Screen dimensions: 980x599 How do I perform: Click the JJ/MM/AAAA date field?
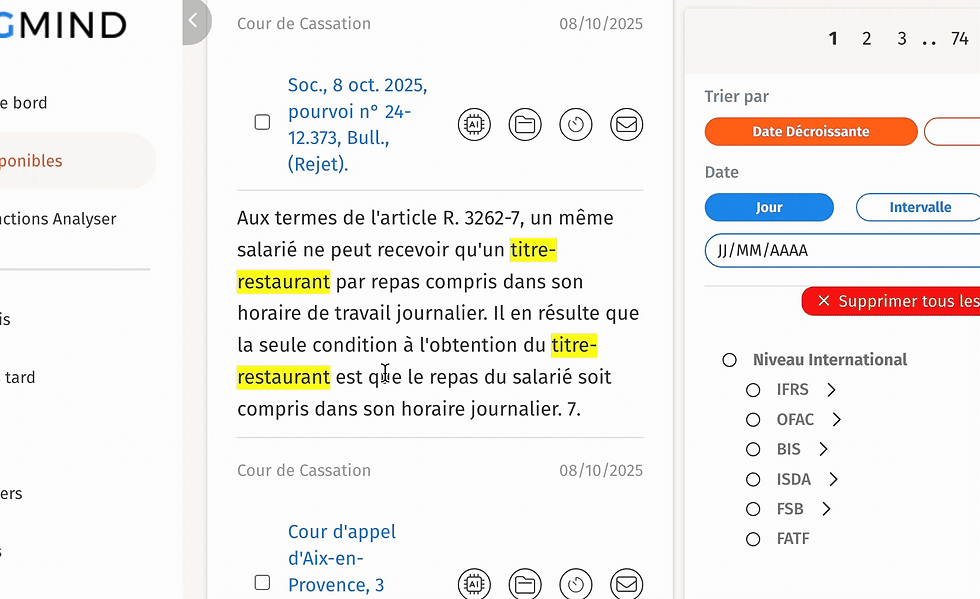(840, 250)
